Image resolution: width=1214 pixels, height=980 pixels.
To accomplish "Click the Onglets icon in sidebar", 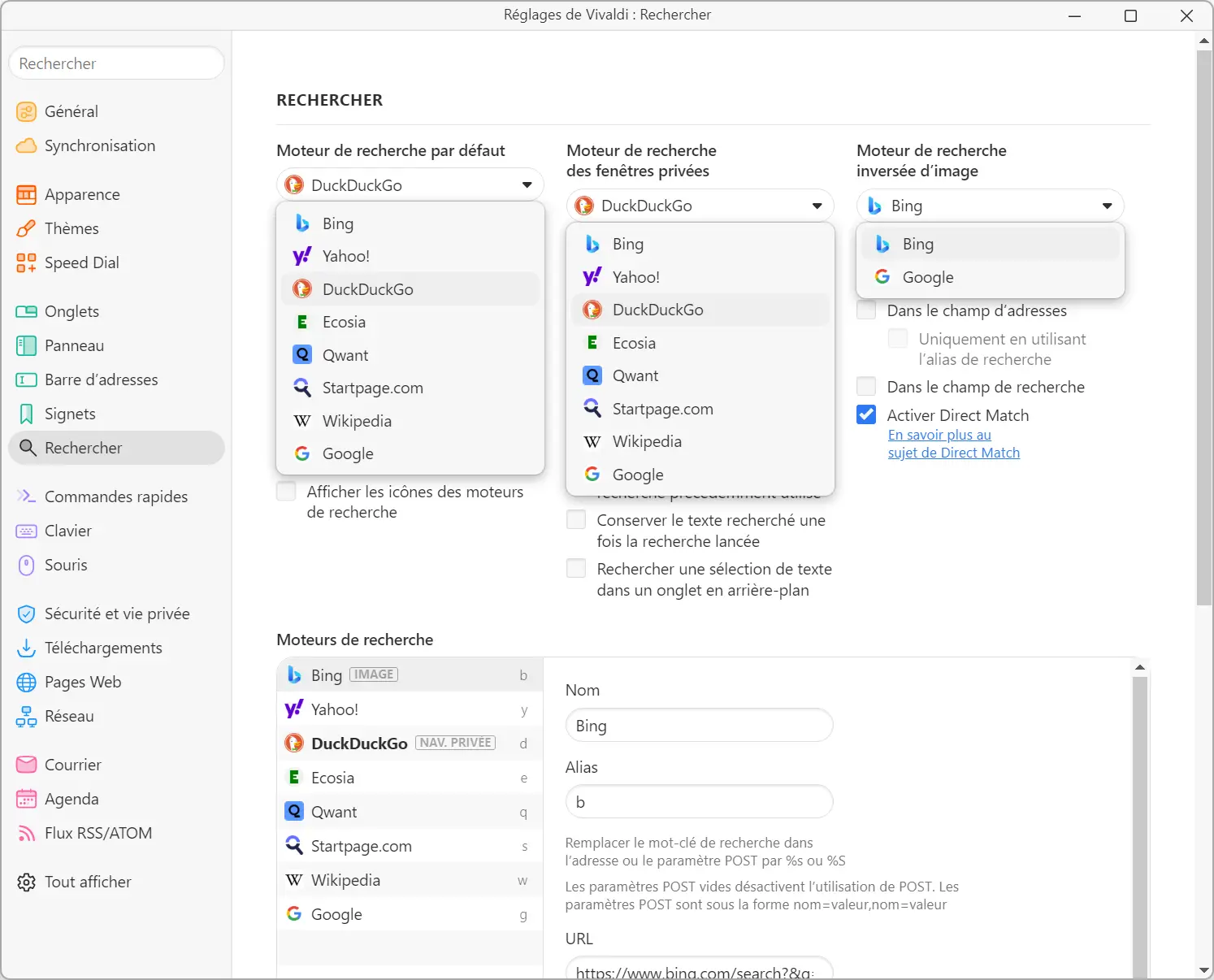I will 27,311.
